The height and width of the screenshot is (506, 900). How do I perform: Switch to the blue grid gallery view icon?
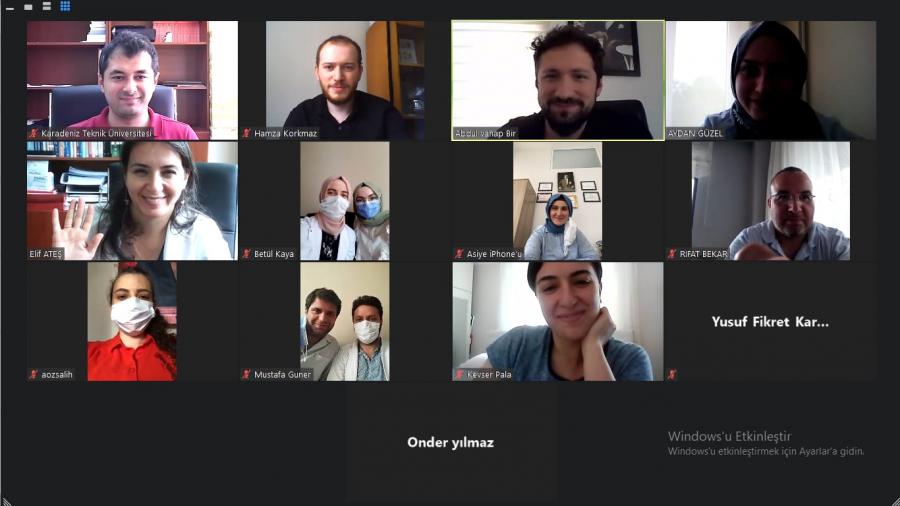point(65,6)
